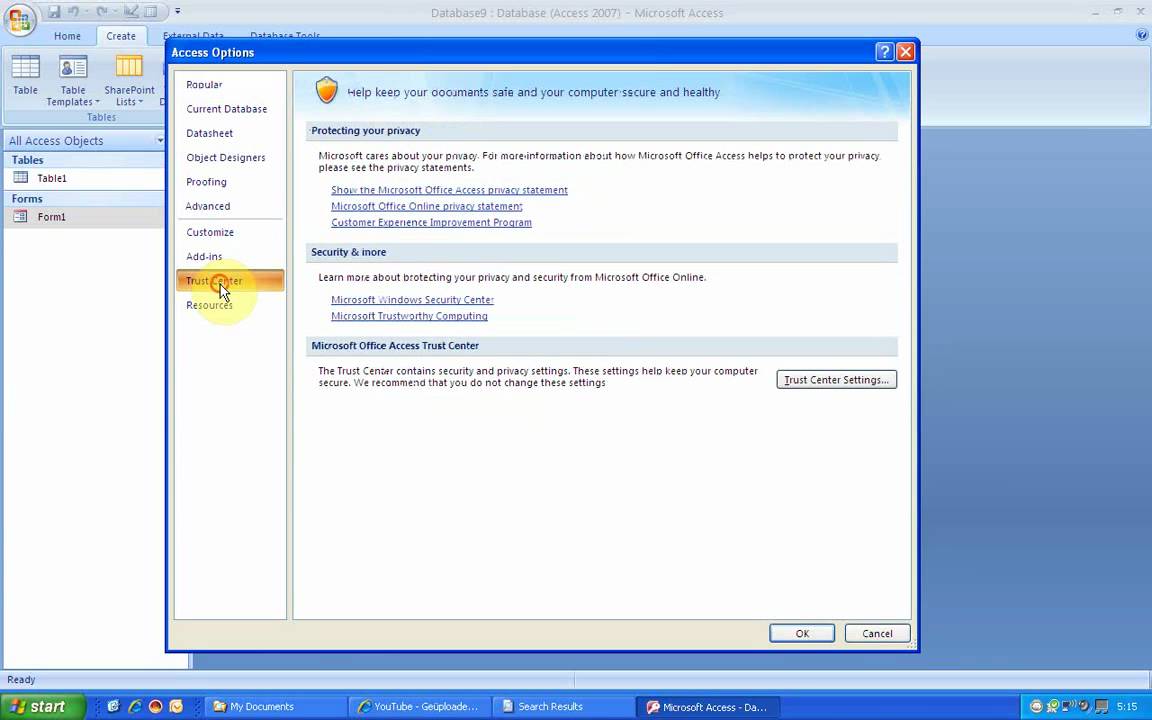Open My Documents from the taskbar
Screen dimensions: 1152x720
click(275, 707)
